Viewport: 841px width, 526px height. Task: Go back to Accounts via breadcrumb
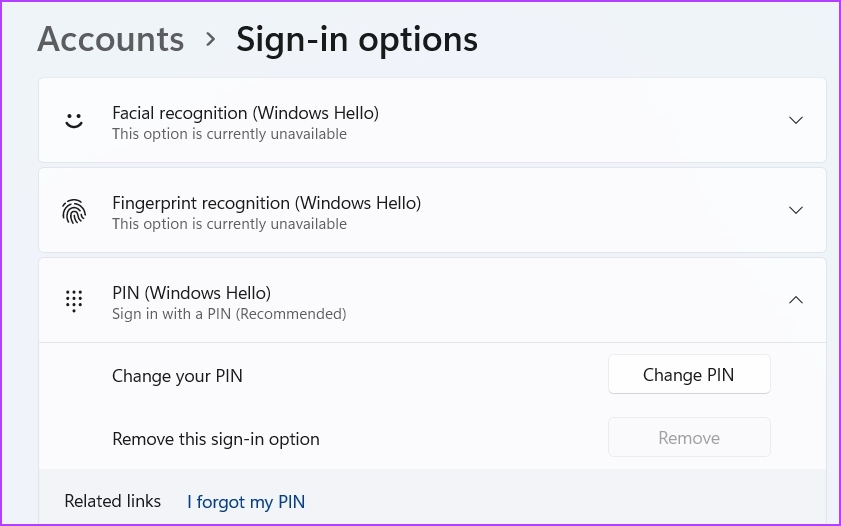click(x=110, y=39)
